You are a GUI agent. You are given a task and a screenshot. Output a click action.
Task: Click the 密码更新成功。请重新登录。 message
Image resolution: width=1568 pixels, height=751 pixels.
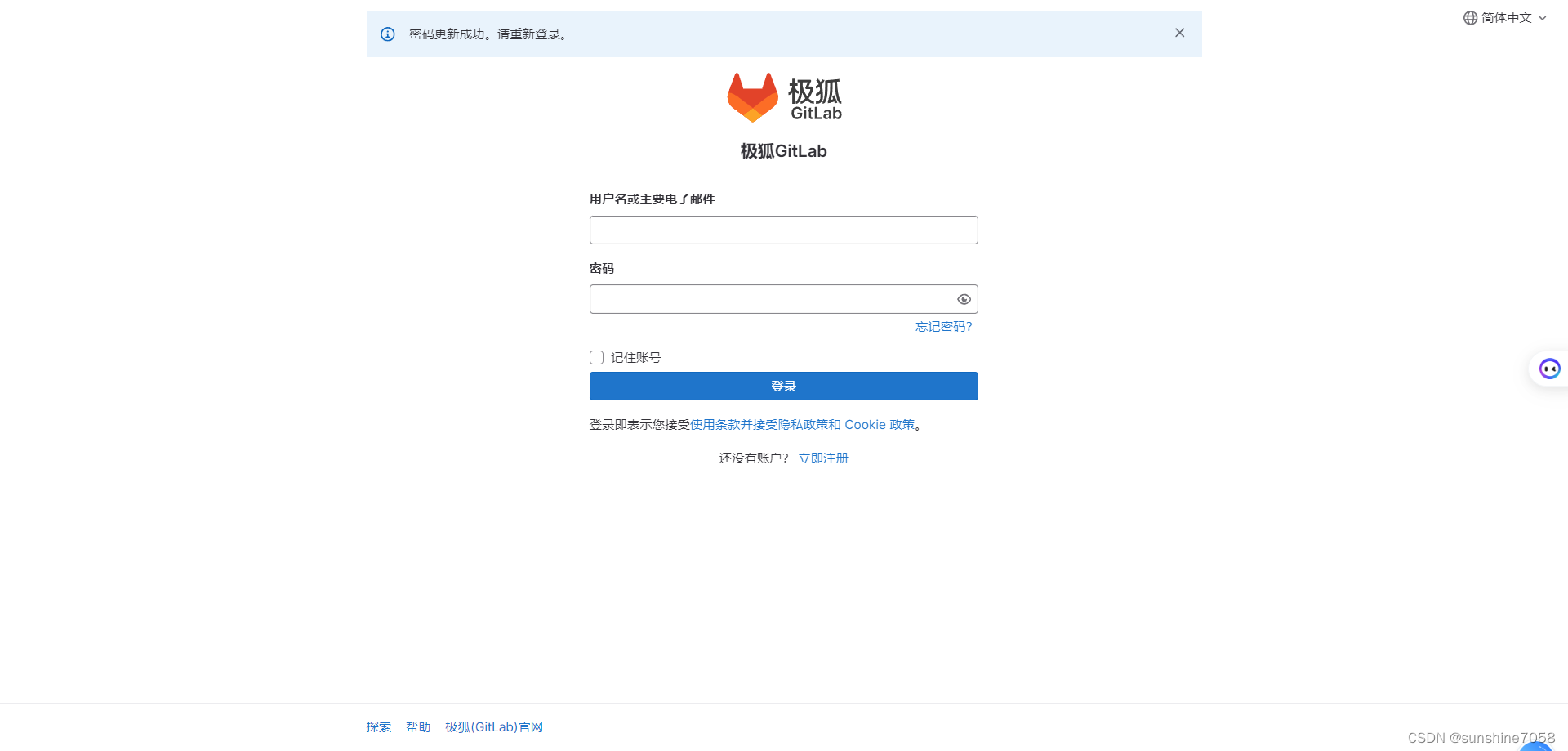(x=490, y=34)
